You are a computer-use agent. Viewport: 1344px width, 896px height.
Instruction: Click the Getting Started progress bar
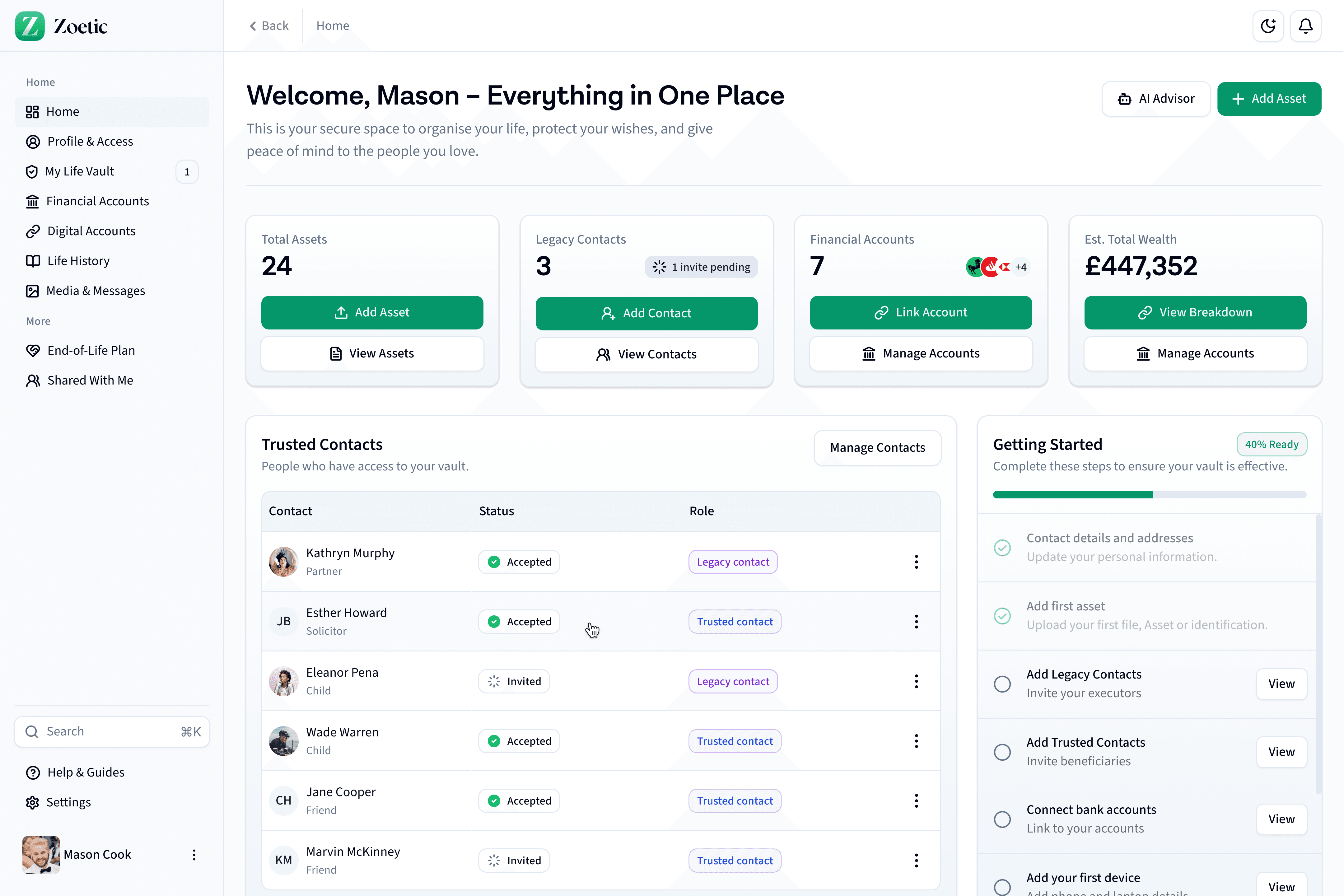pyautogui.click(x=1149, y=495)
